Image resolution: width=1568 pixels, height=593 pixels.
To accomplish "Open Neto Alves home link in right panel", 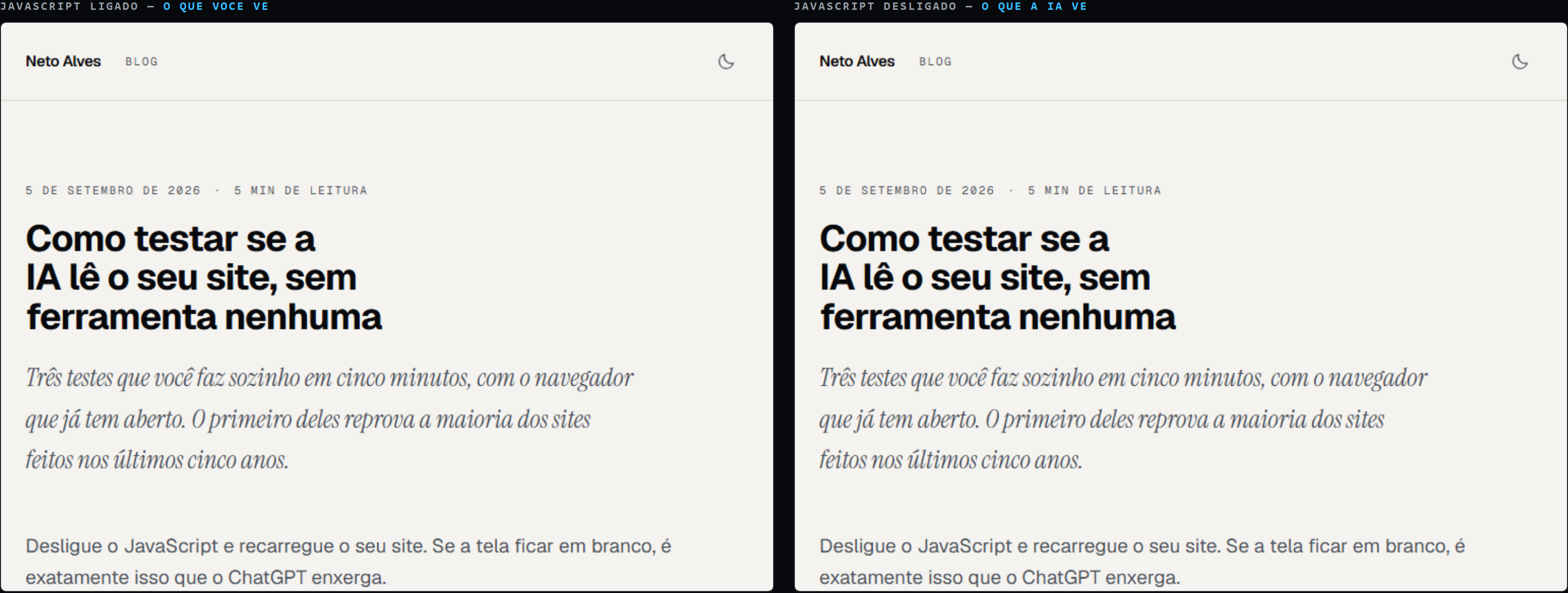I will [857, 62].
